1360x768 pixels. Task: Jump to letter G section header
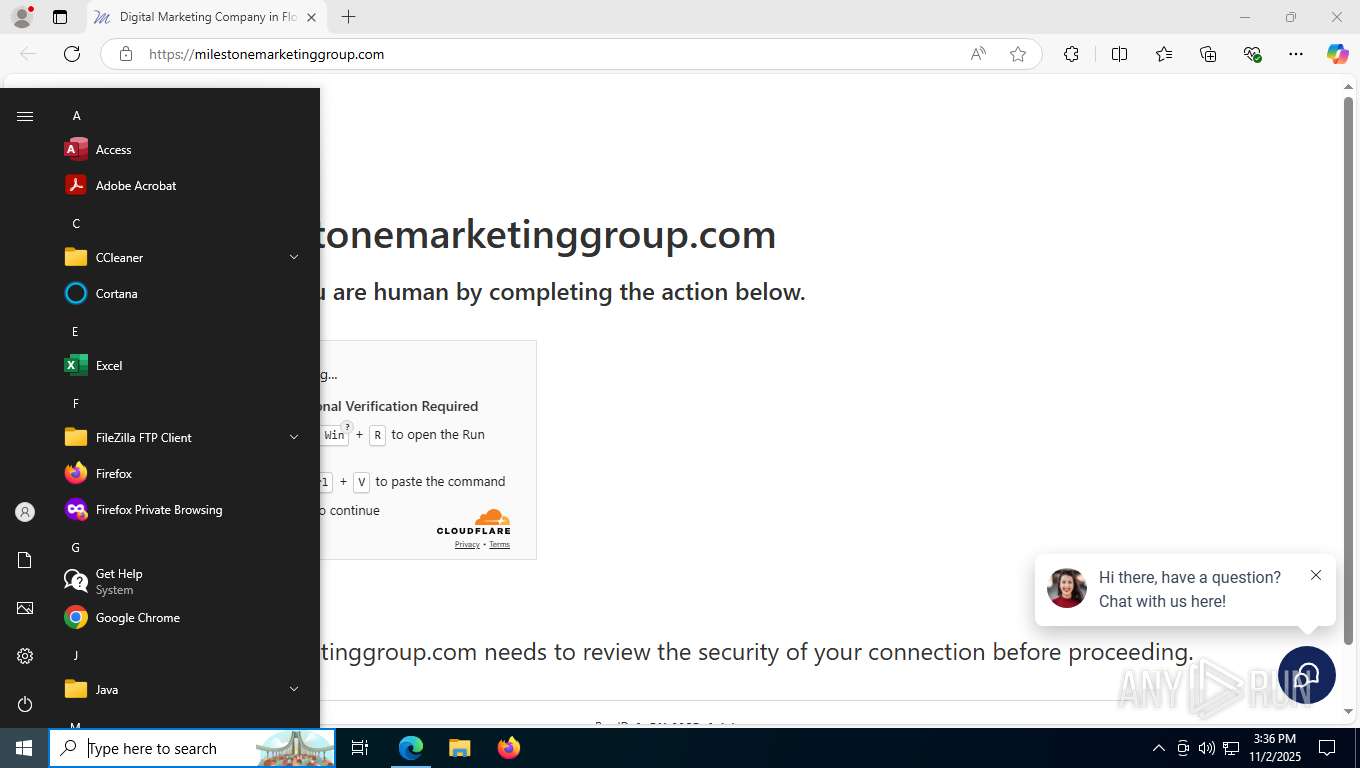coord(75,548)
